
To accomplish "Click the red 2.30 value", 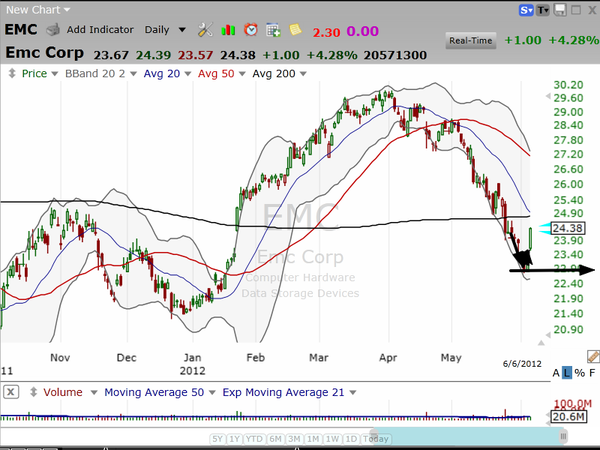I will 326,32.
